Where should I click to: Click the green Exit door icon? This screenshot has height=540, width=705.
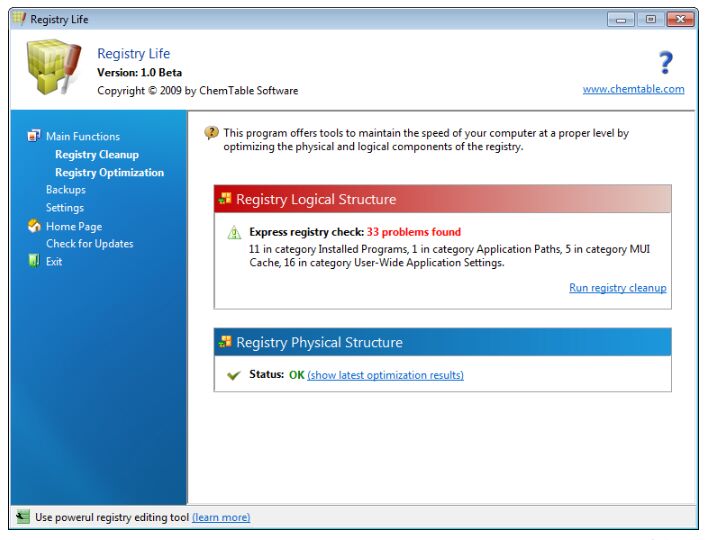pos(34,261)
